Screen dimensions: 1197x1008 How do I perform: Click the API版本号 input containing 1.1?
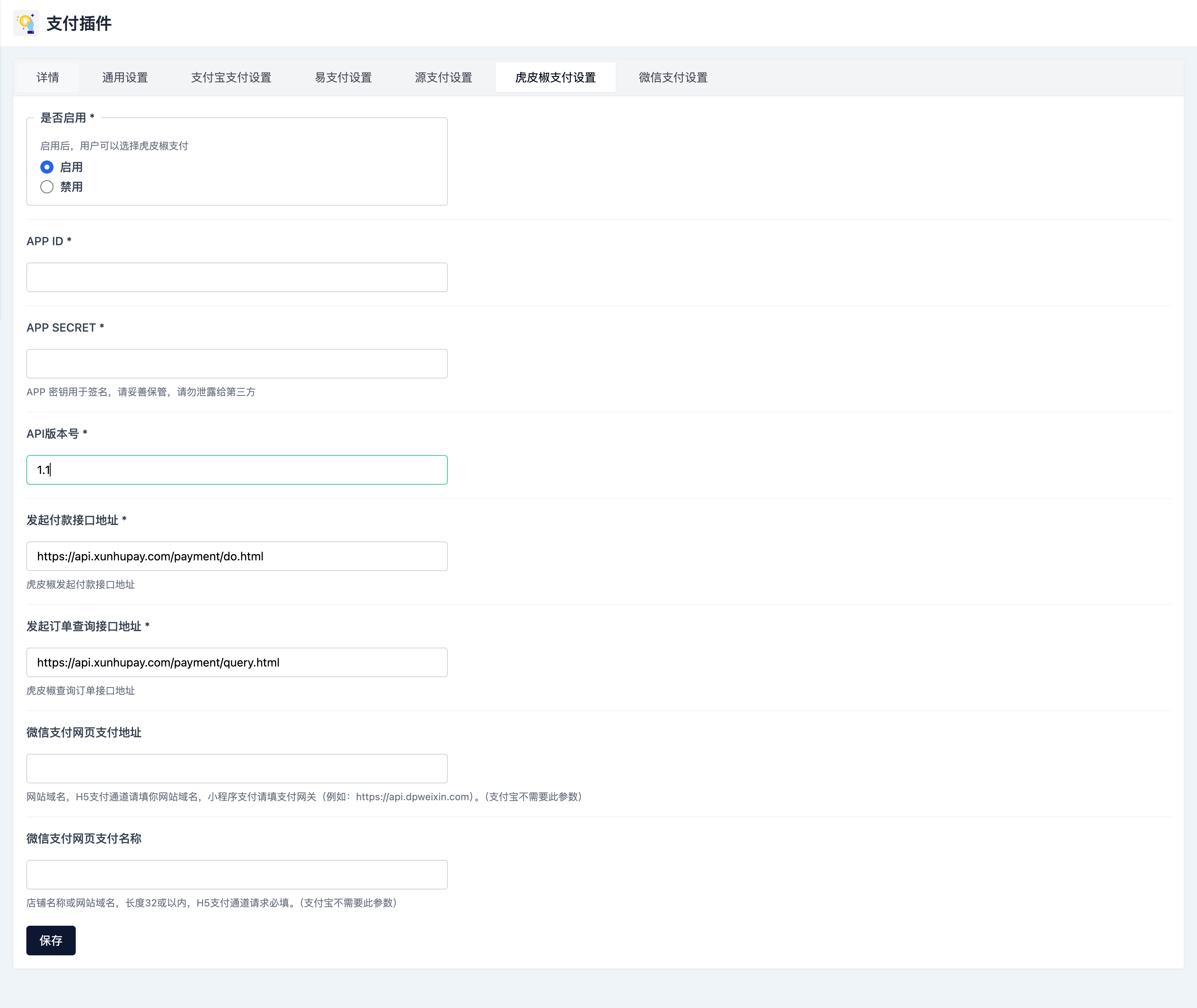tap(237, 470)
